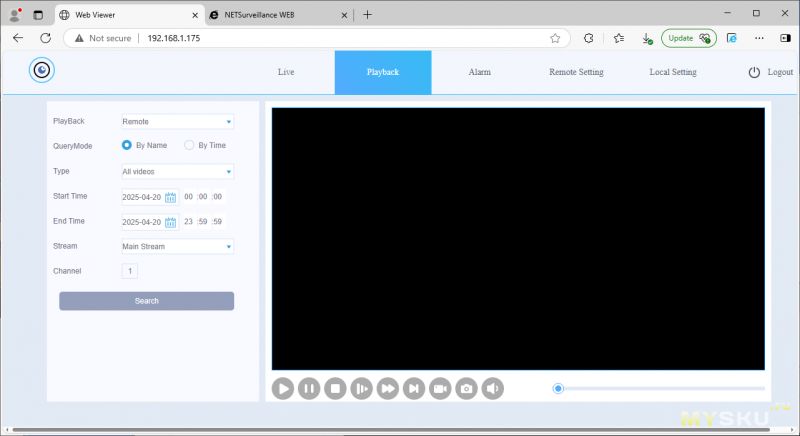Viewport: 800px width, 436px height.
Task: Open the browser downloads icon
Action: 647,38
